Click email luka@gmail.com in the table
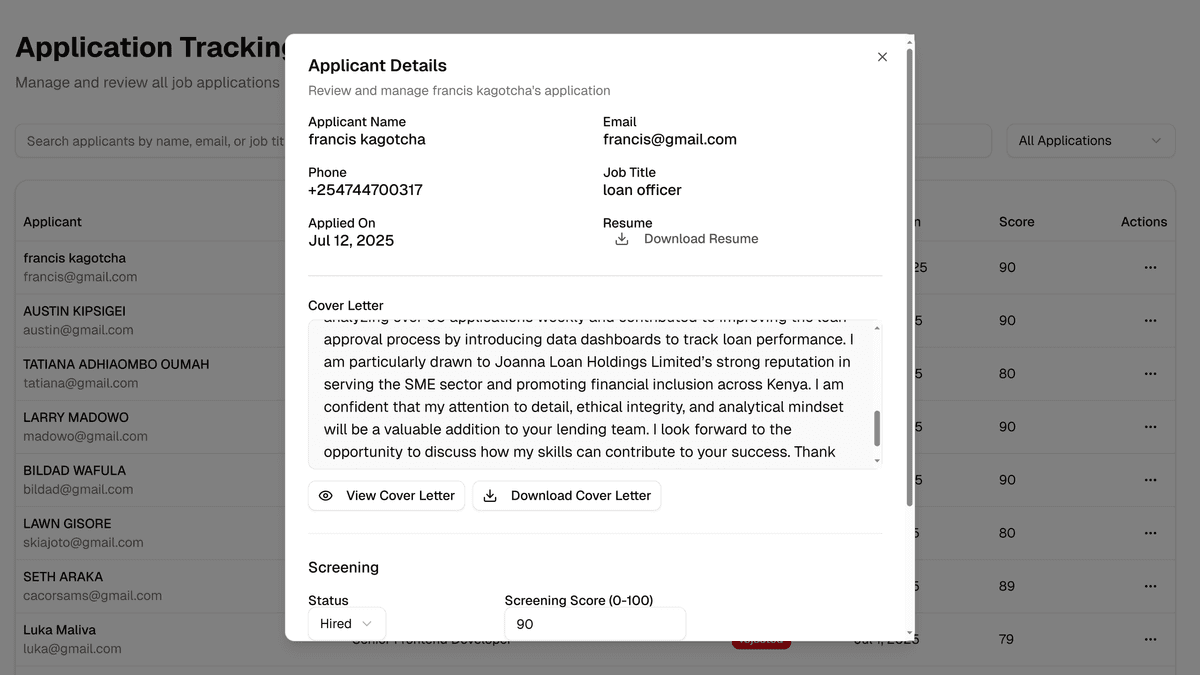 coord(72,648)
